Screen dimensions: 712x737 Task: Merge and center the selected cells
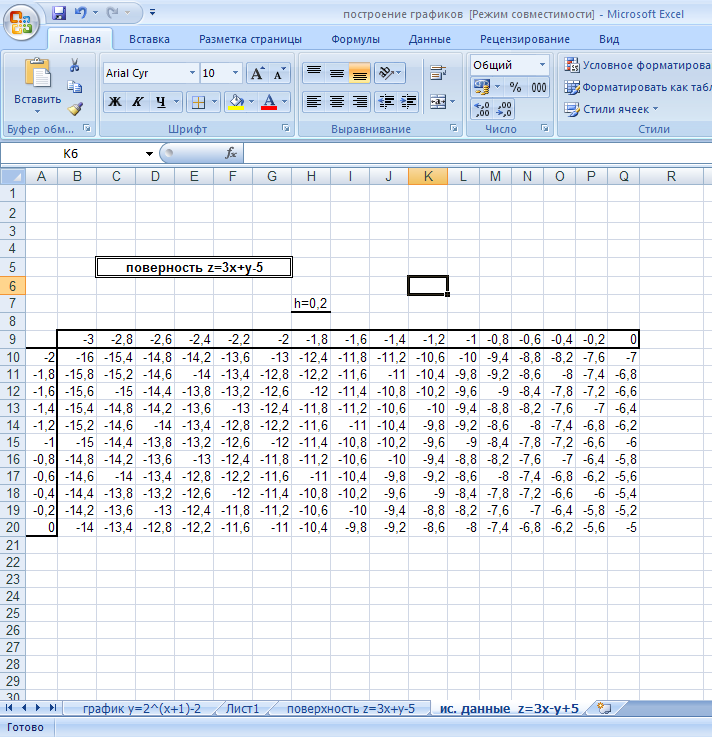click(438, 102)
